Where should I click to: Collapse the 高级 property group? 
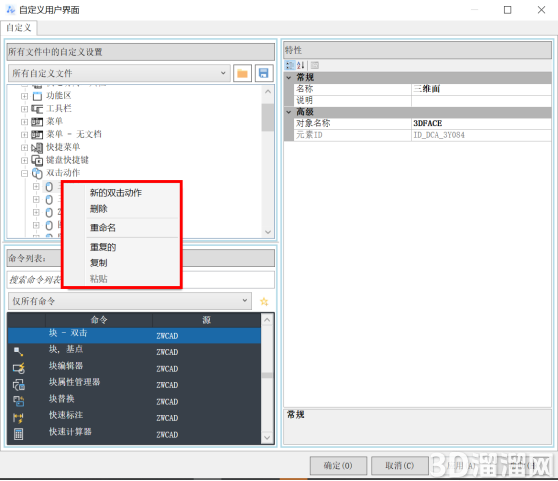289,112
